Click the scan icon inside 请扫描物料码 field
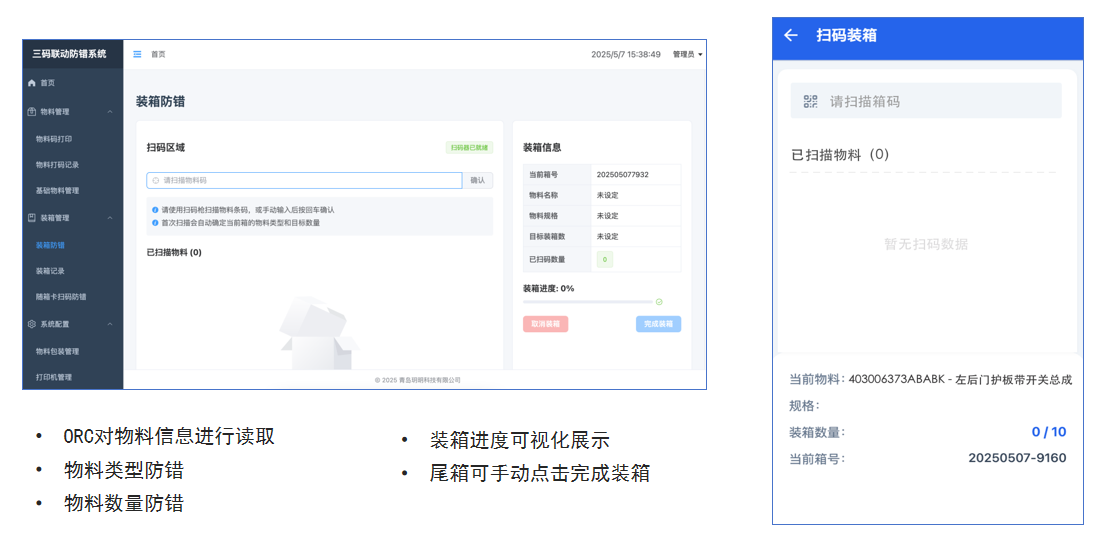Image resolution: width=1102 pixels, height=541 pixels. coord(155,181)
